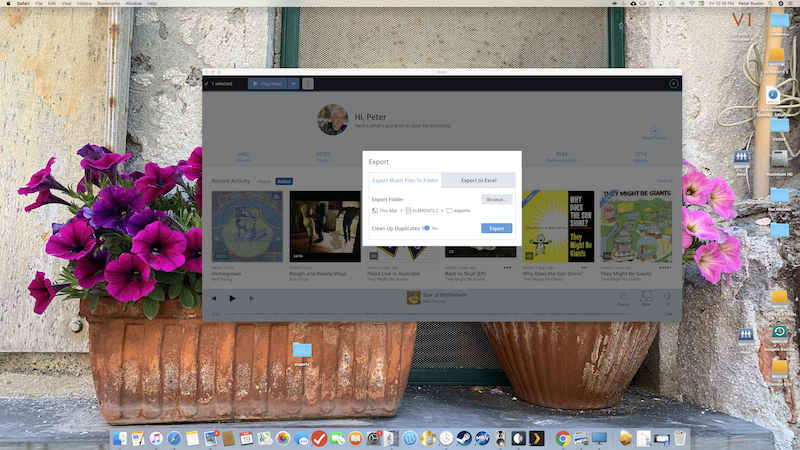Click the Back to Skull [EP] title
The width and height of the screenshot is (800, 450).
[465, 273]
